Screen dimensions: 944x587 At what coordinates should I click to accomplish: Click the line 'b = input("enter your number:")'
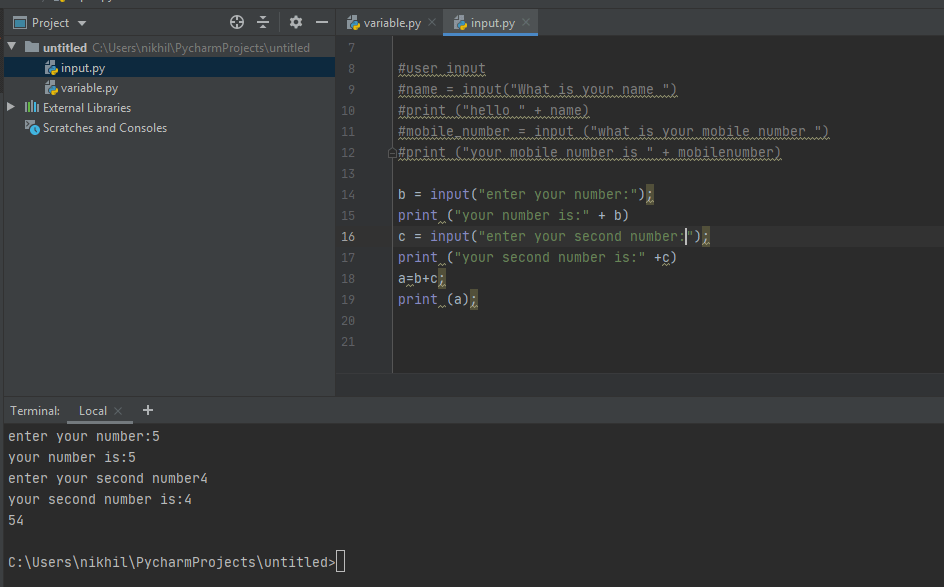tap(526, 194)
